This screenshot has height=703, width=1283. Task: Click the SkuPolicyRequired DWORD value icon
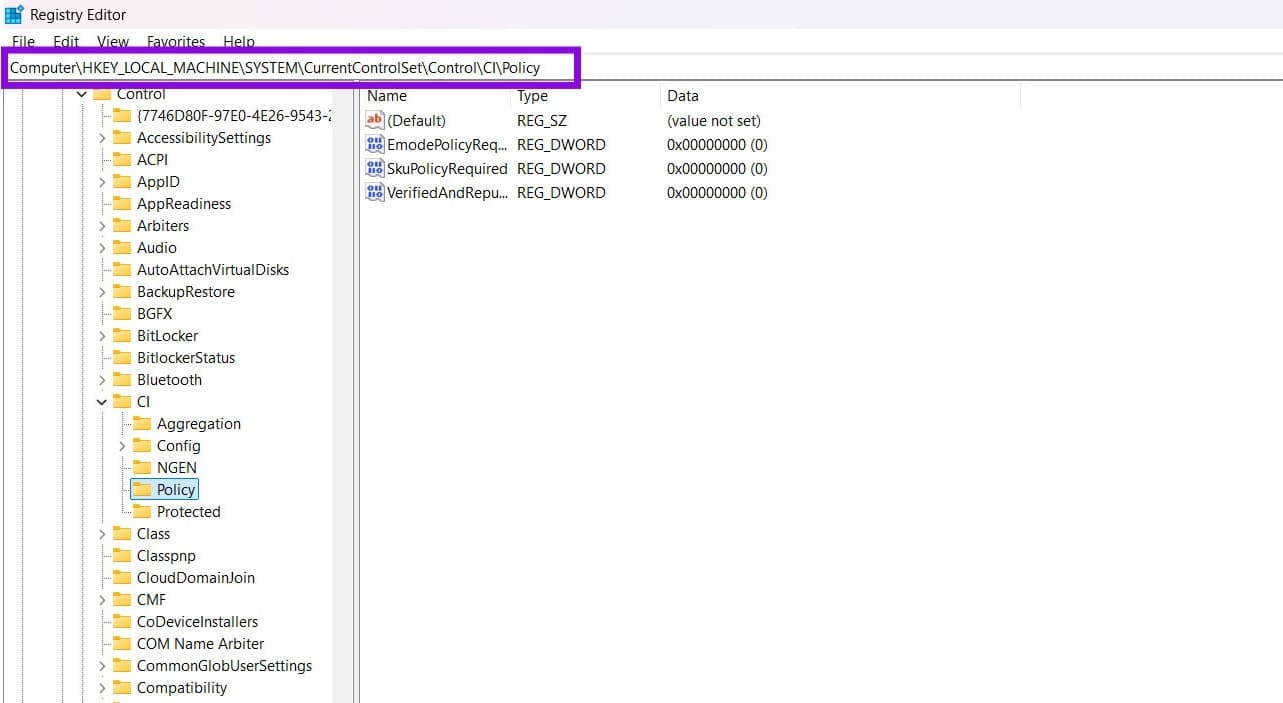(375, 168)
